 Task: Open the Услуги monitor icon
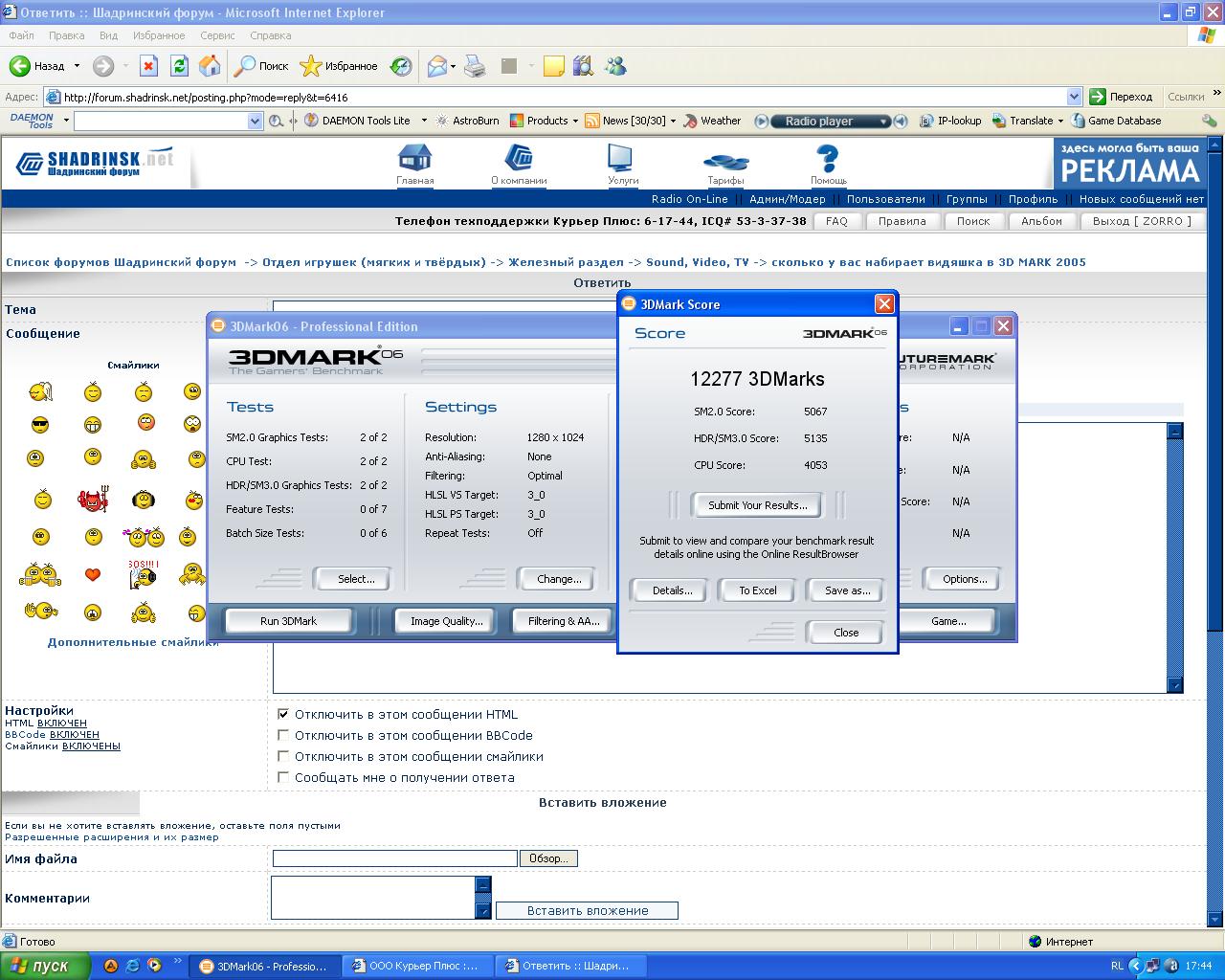(x=620, y=157)
